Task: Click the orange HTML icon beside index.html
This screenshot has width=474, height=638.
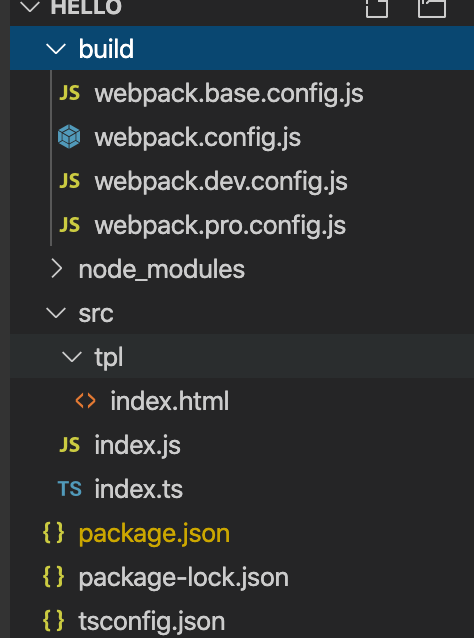Action: tap(85, 401)
